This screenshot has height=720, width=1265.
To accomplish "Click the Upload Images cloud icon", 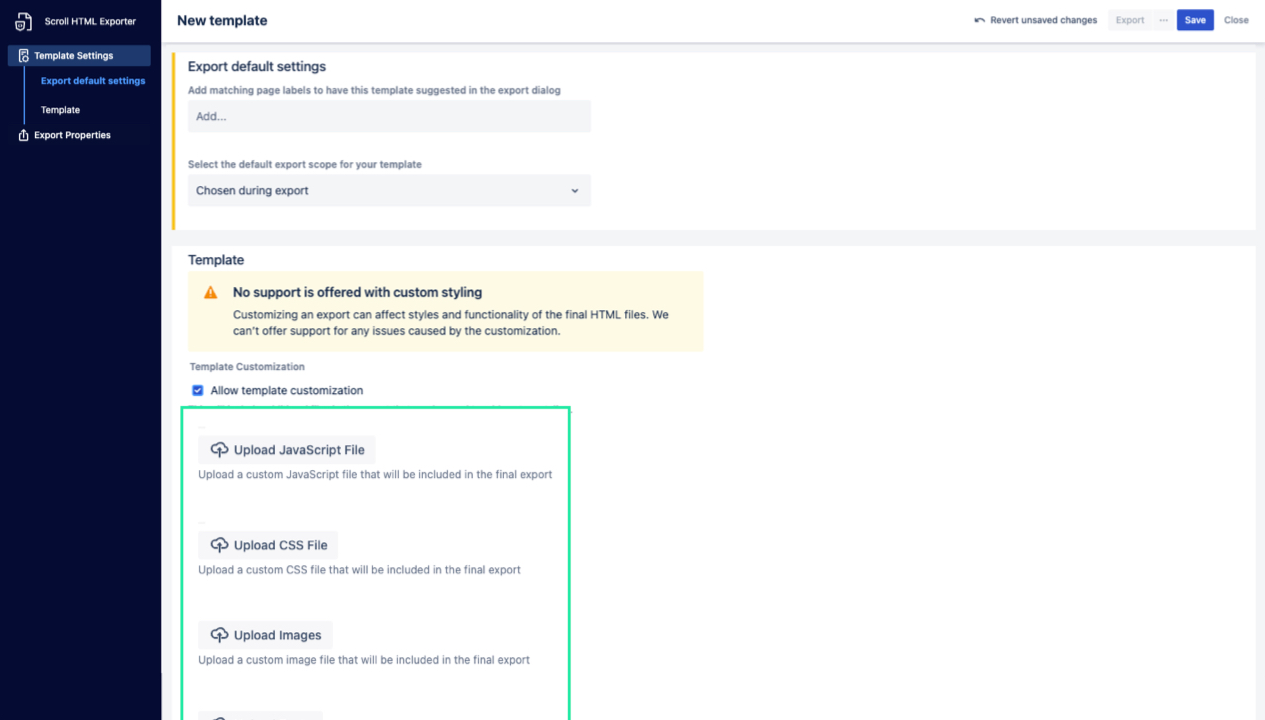I will (x=219, y=635).
